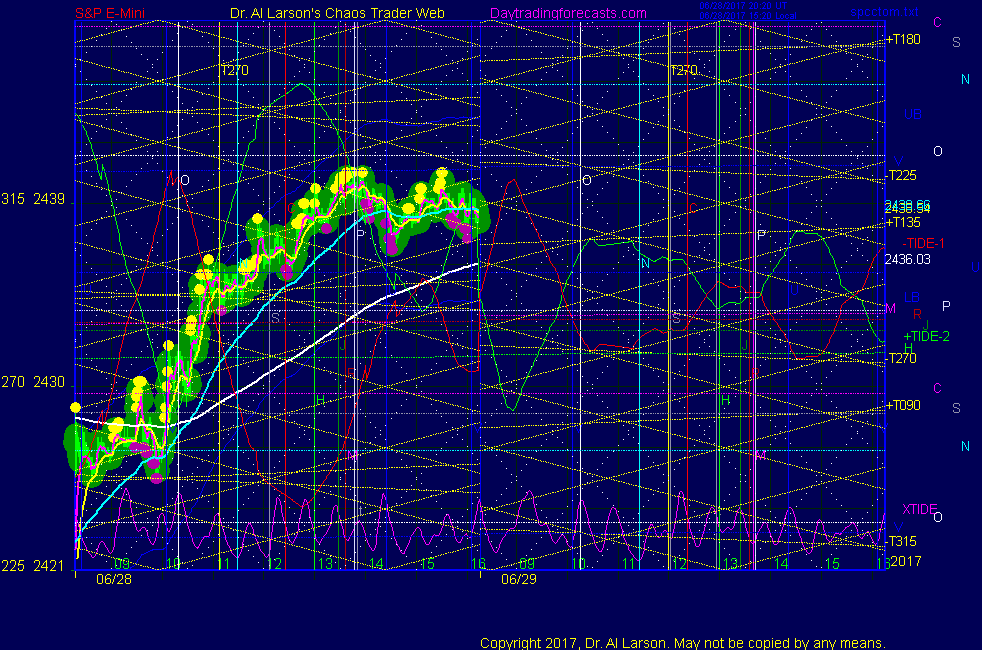Screen dimensions: 982x650
Task: Click the '2436.03' price value
Action: pos(907,259)
